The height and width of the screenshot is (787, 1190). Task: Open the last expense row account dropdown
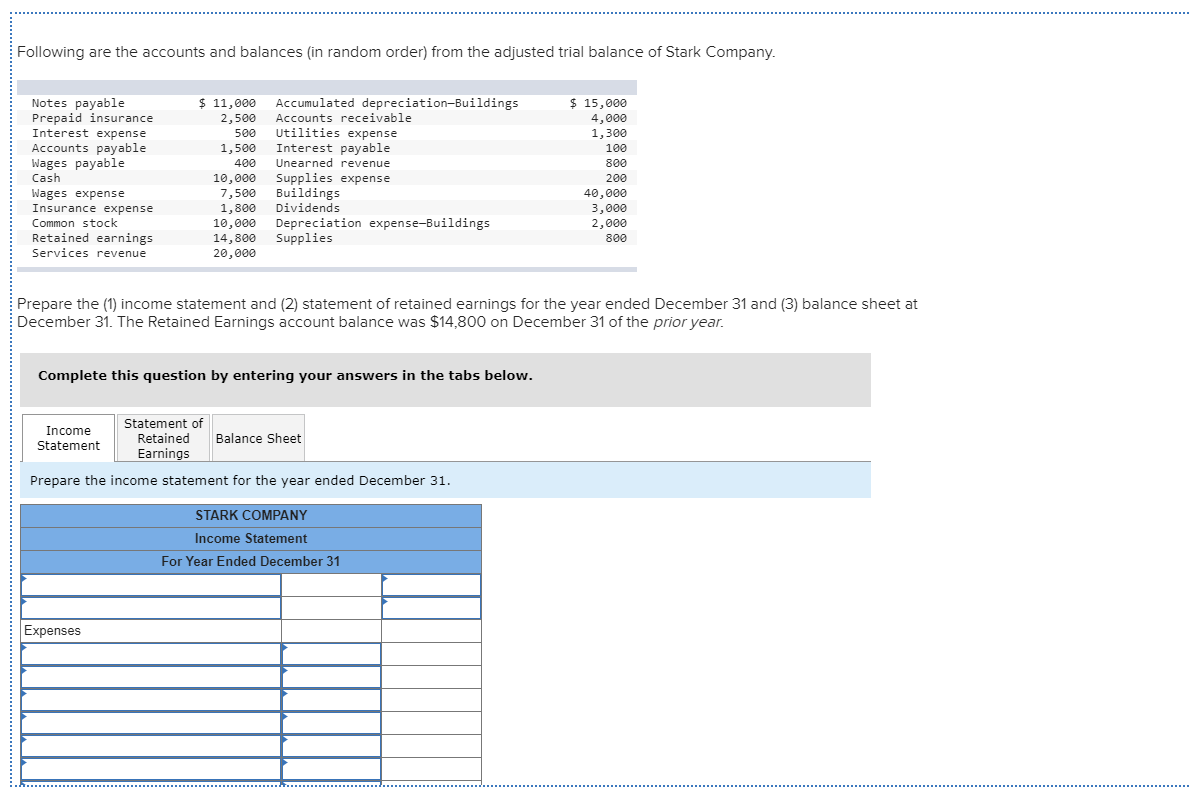coord(150,768)
